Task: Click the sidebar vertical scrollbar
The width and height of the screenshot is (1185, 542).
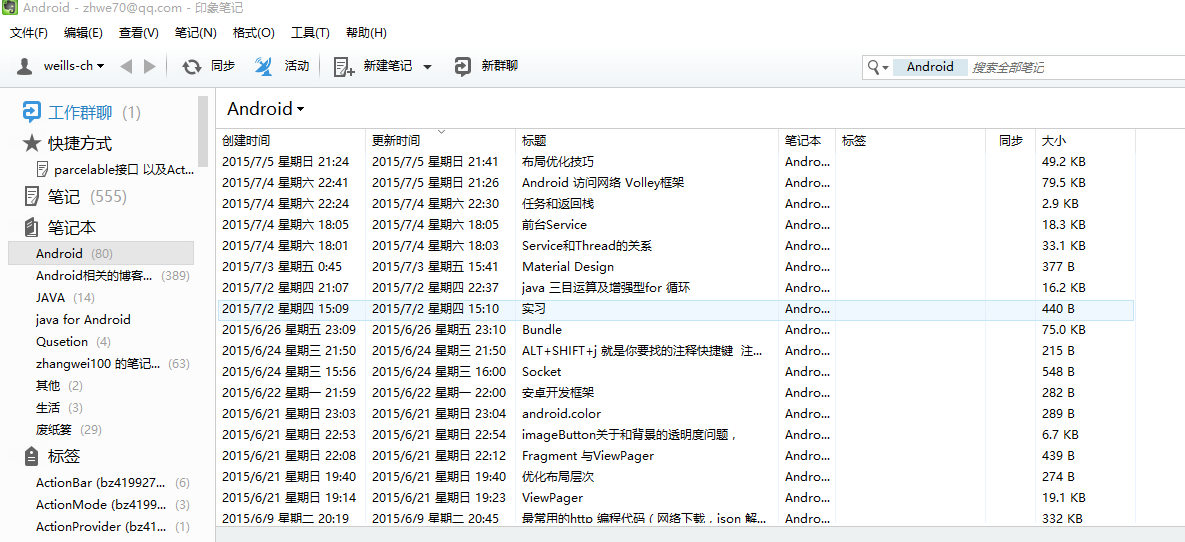Action: (x=203, y=131)
